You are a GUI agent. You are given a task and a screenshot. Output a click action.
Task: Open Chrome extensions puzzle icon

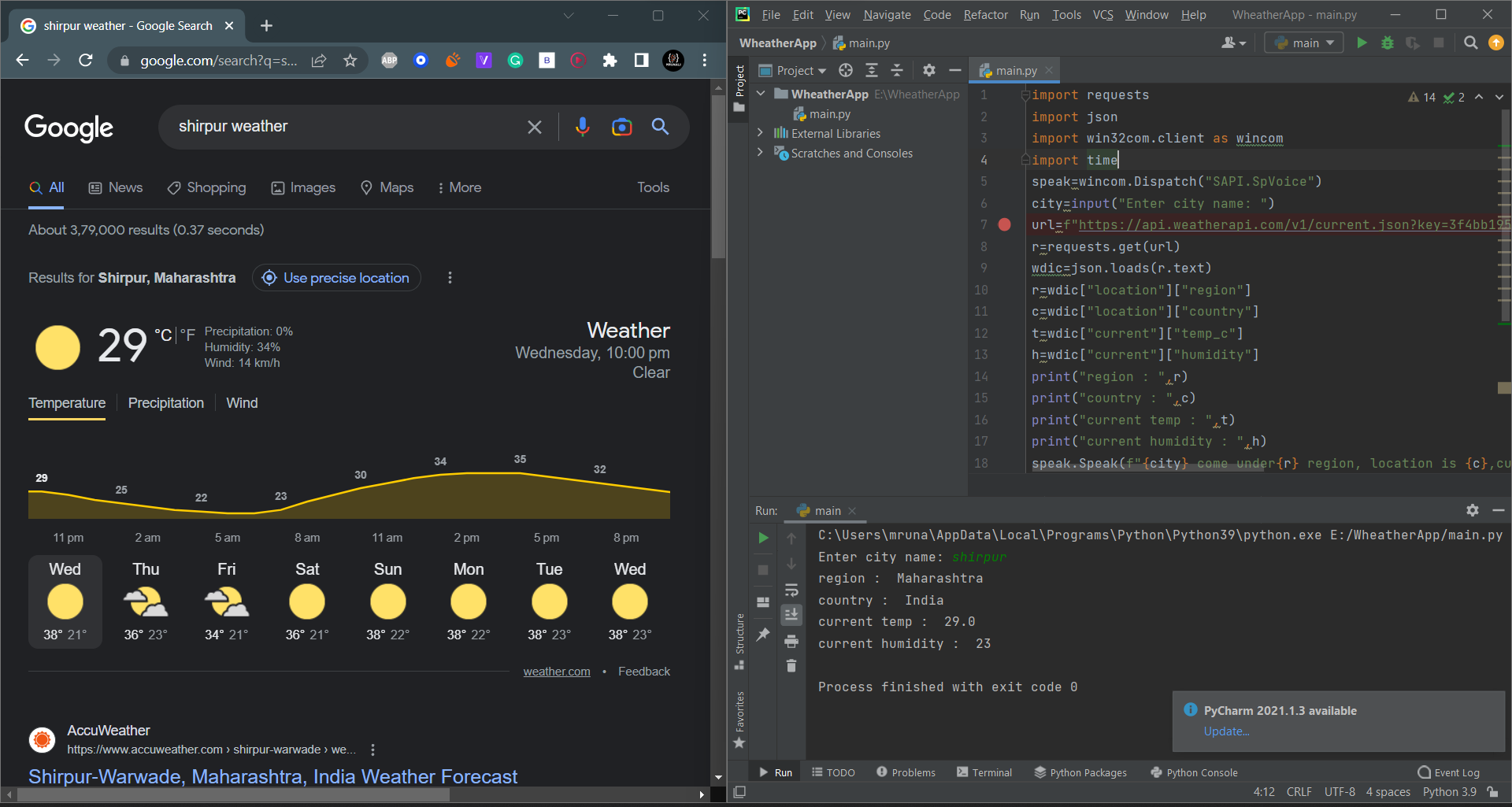pos(610,61)
